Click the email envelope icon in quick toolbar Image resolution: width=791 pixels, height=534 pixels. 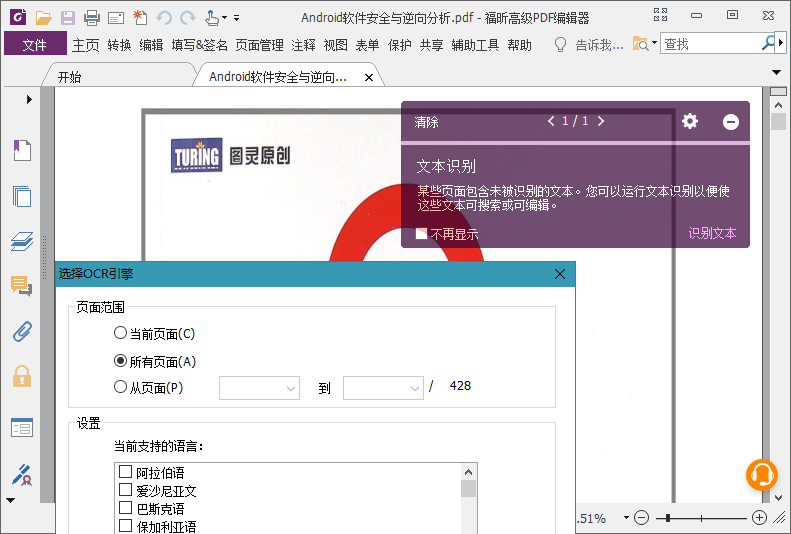point(116,18)
